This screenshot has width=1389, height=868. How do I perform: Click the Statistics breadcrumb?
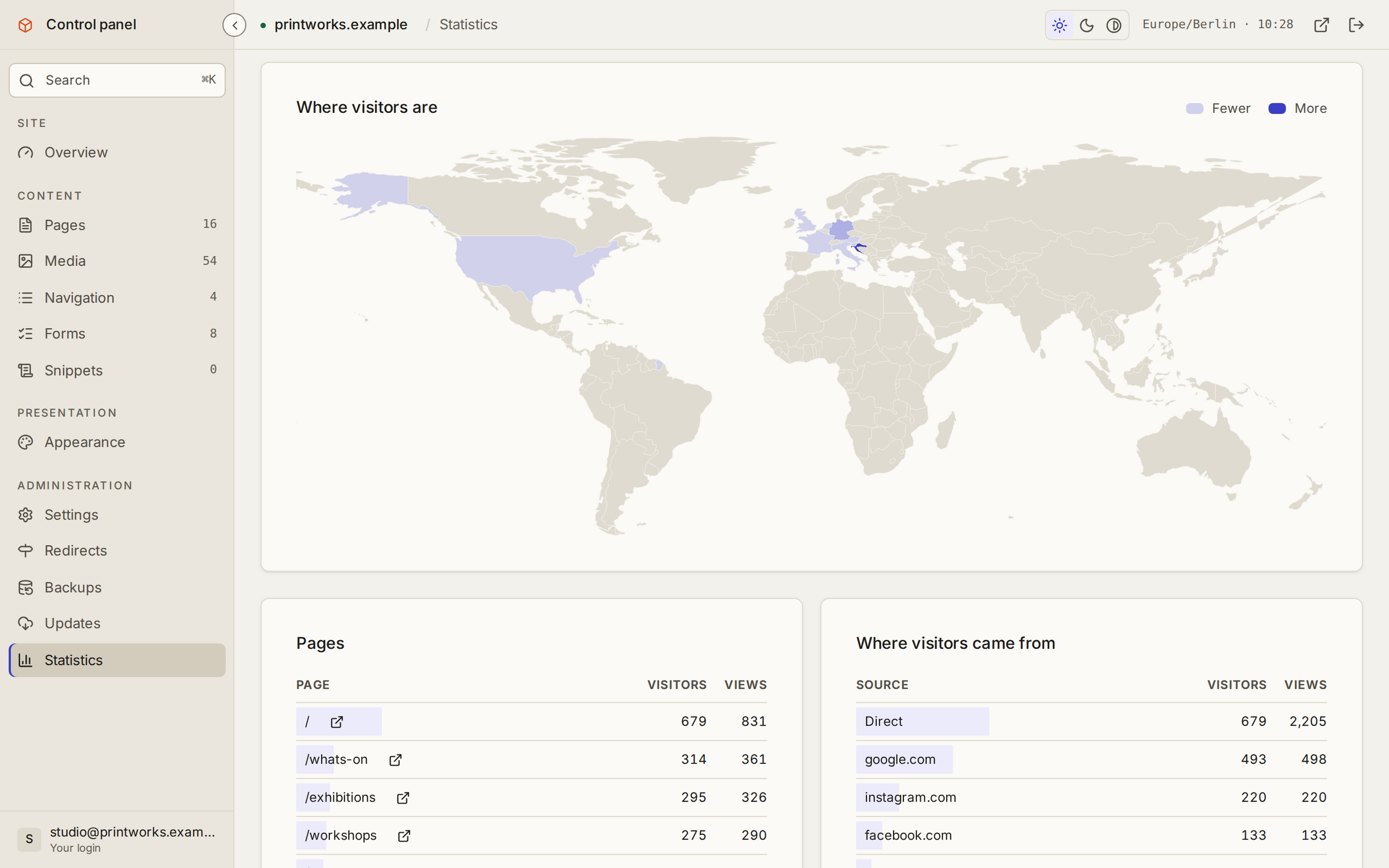point(468,25)
